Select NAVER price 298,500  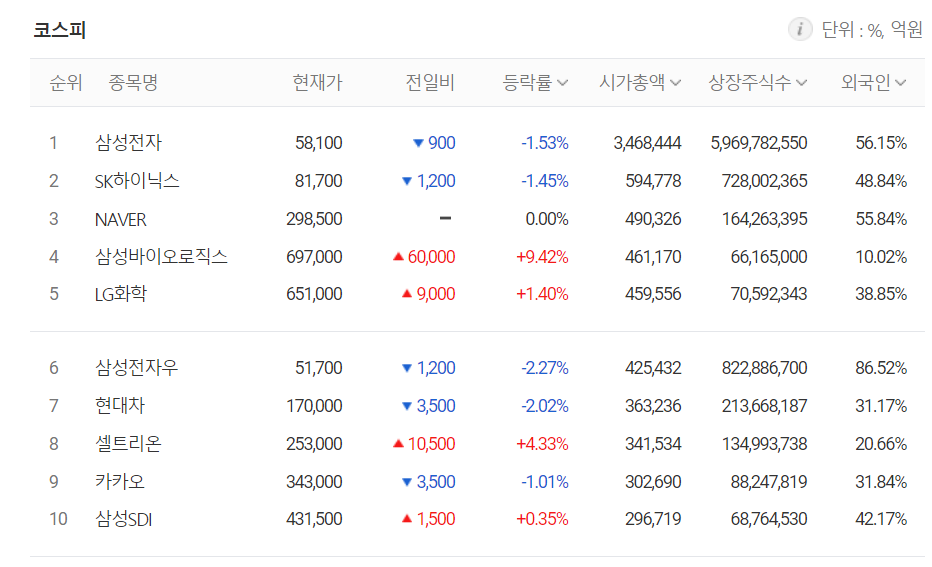point(314,219)
